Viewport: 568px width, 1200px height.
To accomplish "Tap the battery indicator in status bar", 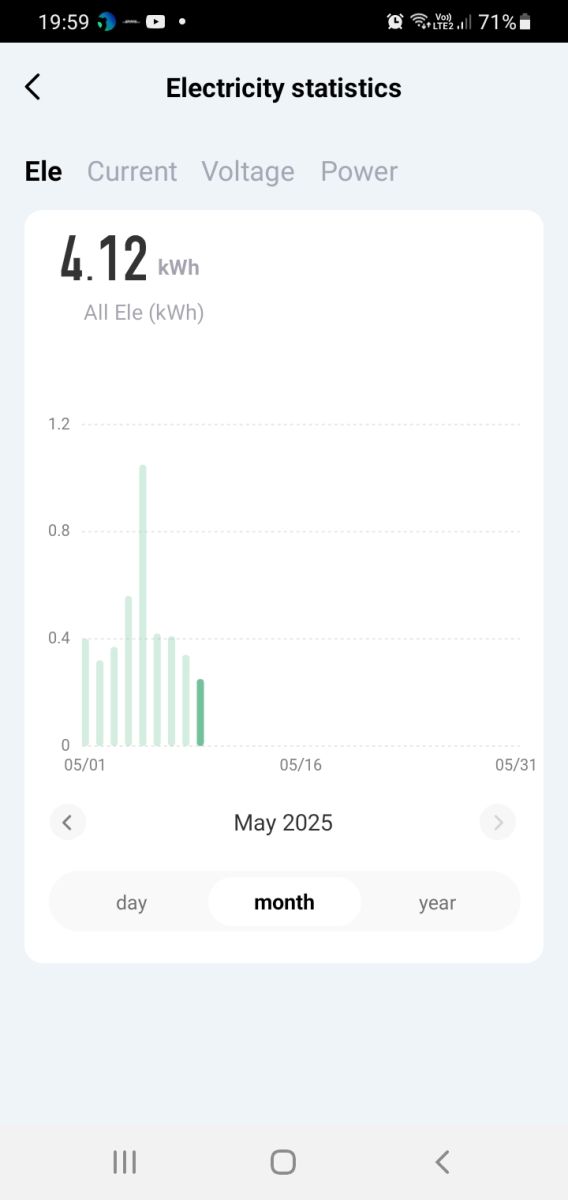I will point(526,21).
